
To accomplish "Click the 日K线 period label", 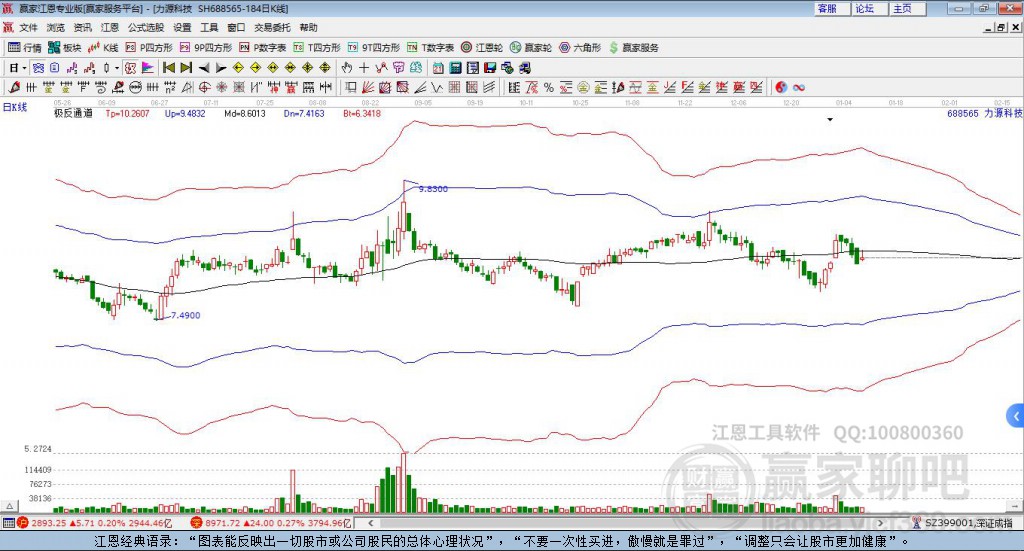I will click(15, 107).
